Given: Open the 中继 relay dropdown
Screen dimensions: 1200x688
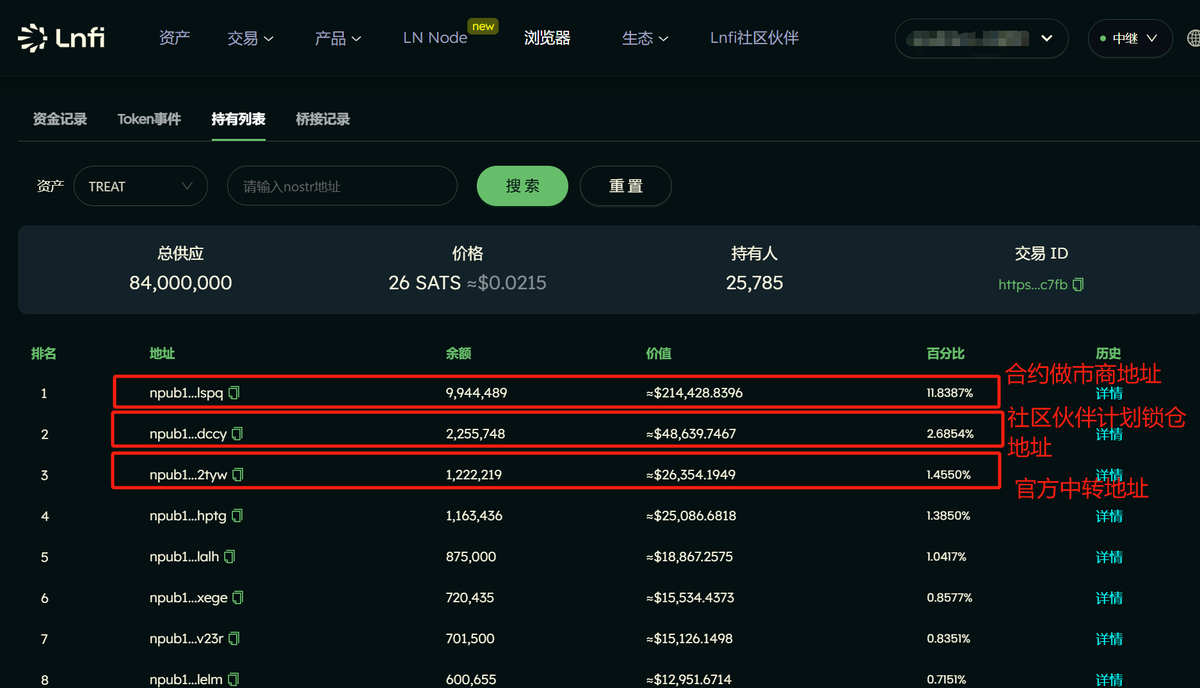Looking at the screenshot, I should [x=1129, y=38].
